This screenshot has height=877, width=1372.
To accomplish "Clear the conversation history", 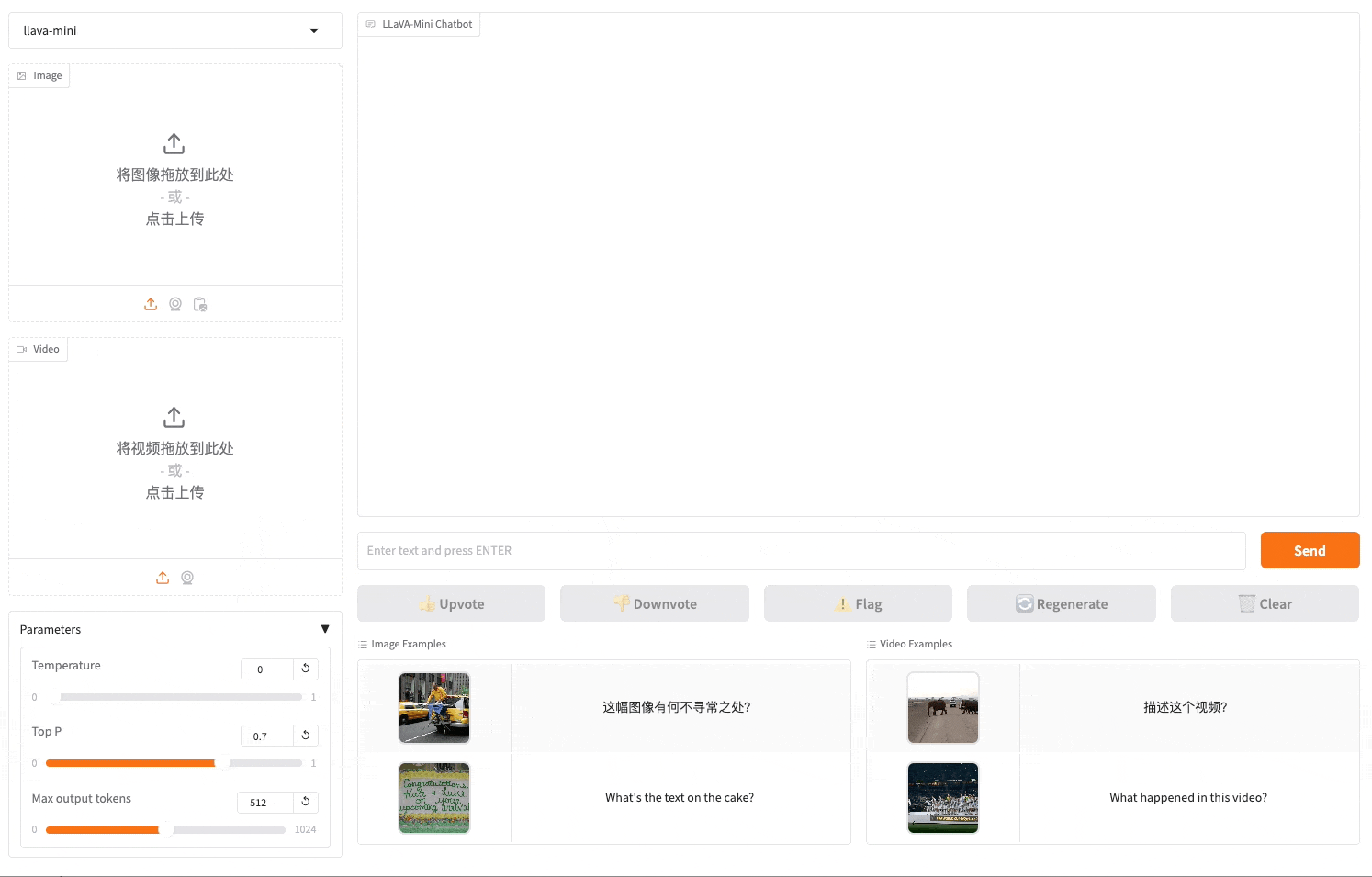I will [1265, 603].
